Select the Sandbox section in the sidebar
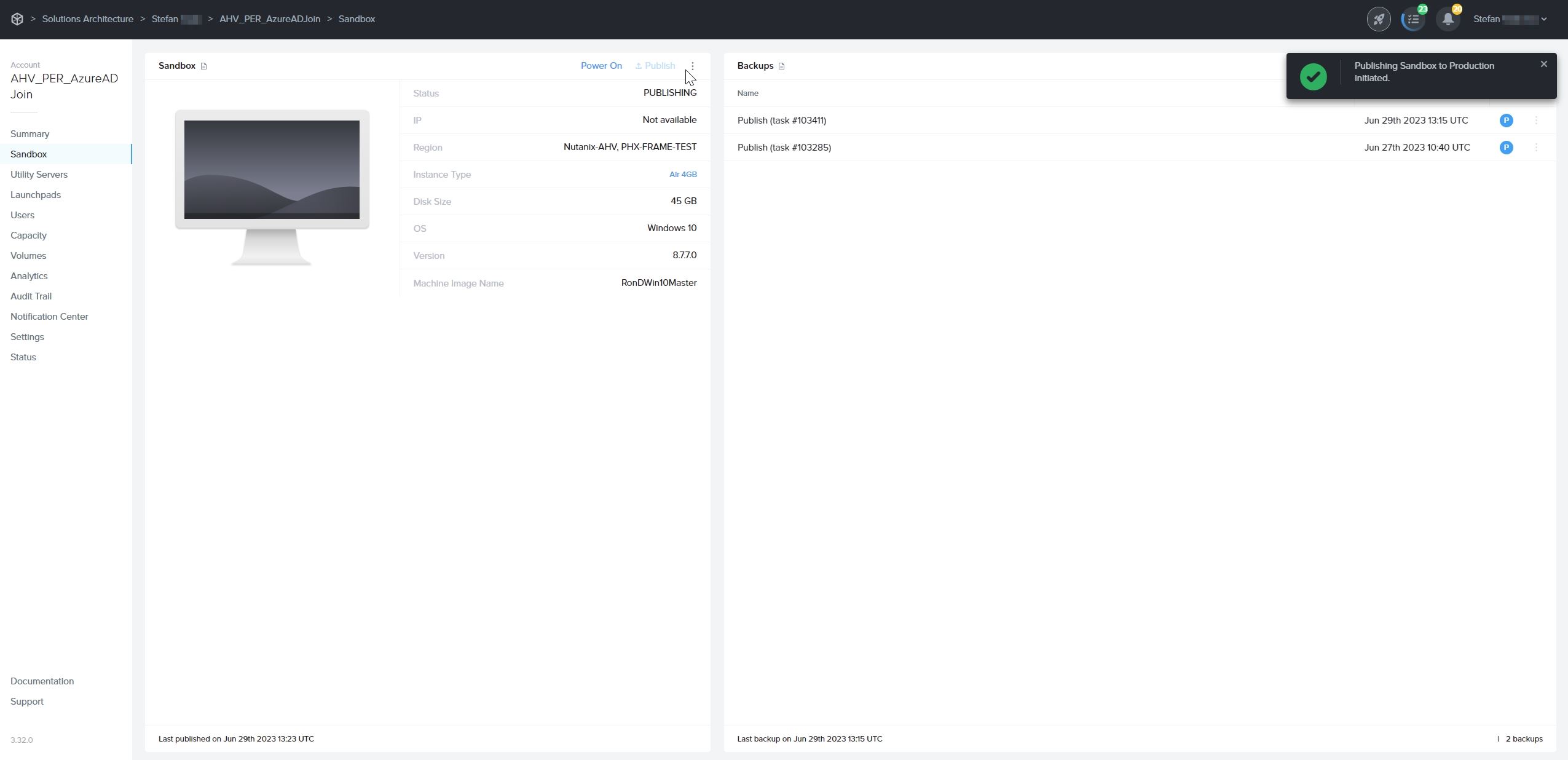This screenshot has width=1568, height=760. (x=28, y=154)
